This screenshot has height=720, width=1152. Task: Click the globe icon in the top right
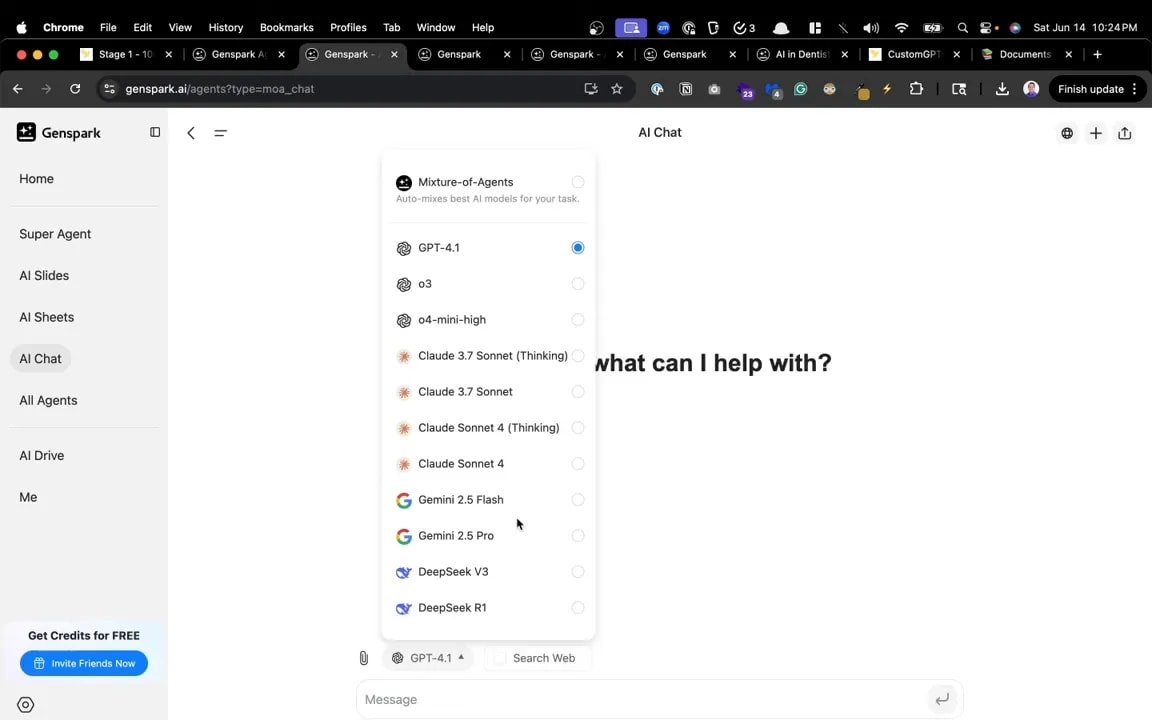pos(1067,132)
